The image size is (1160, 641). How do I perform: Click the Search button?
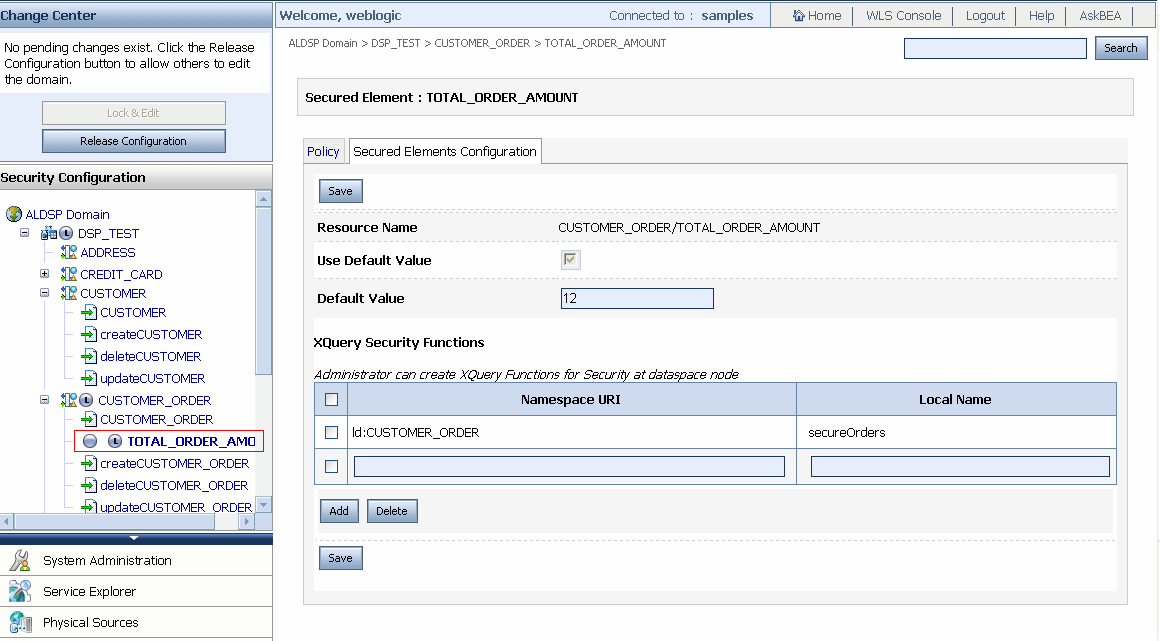pos(1121,48)
